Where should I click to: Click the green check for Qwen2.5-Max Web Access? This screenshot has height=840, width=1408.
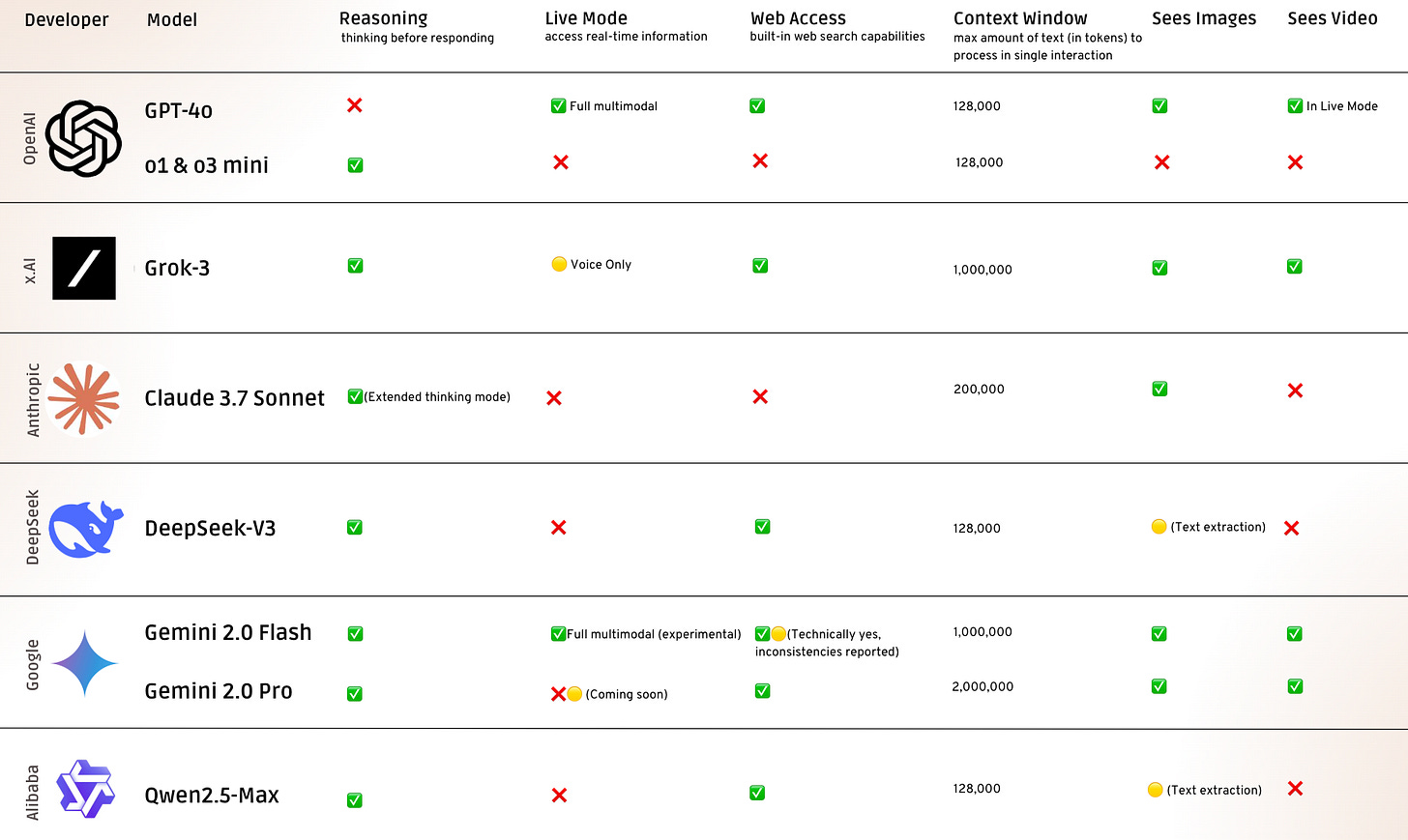(757, 793)
